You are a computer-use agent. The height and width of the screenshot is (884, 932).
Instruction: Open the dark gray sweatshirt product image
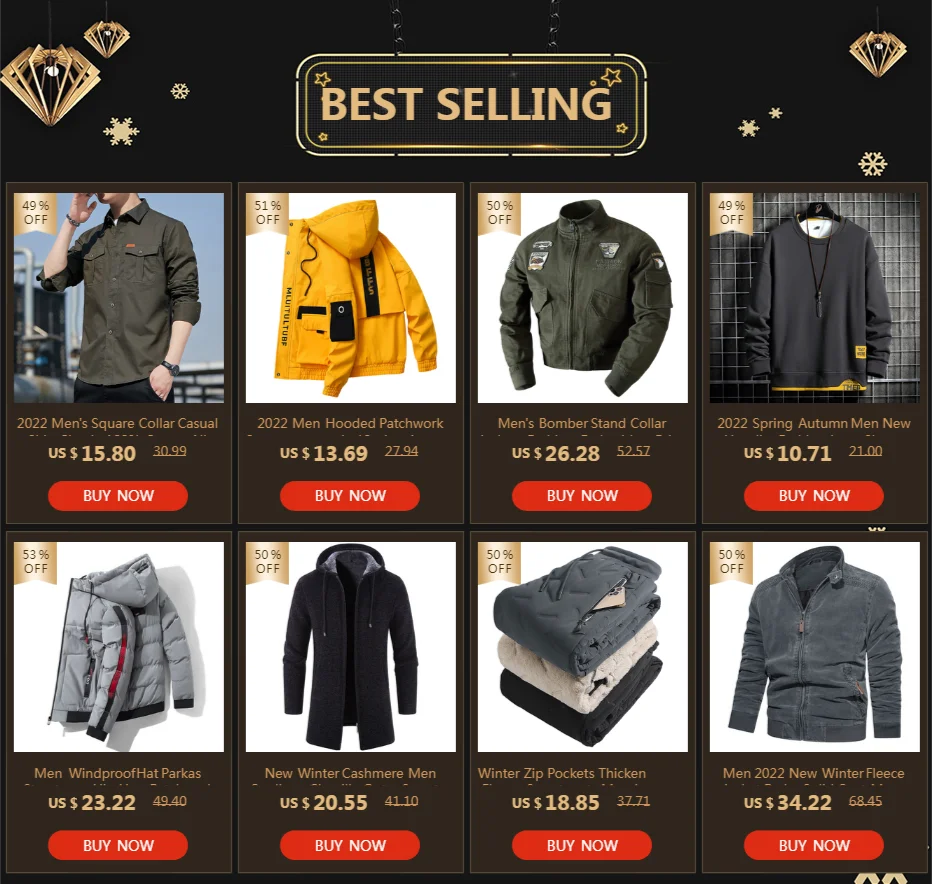point(814,298)
